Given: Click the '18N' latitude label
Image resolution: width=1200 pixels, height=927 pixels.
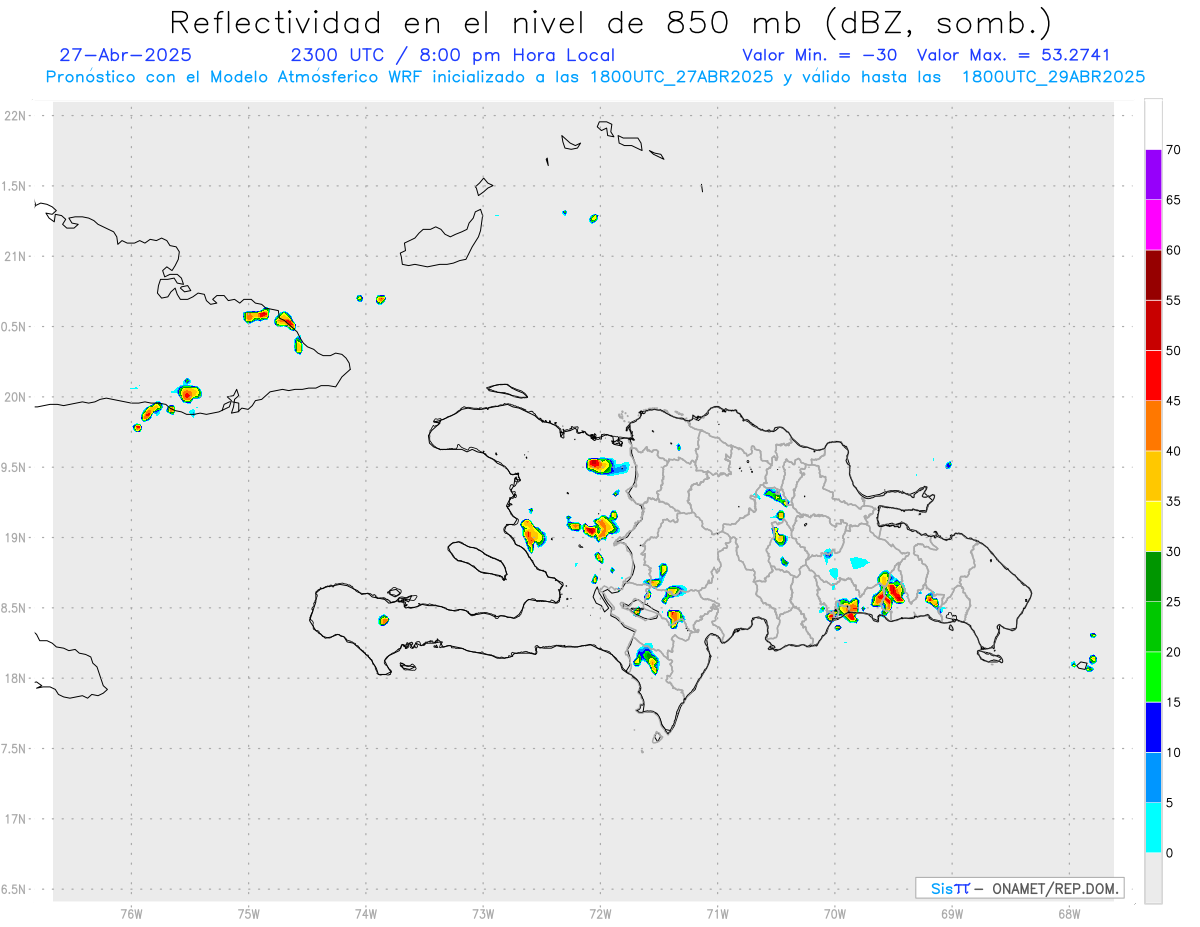Looking at the screenshot, I should pyautogui.click(x=17, y=678).
